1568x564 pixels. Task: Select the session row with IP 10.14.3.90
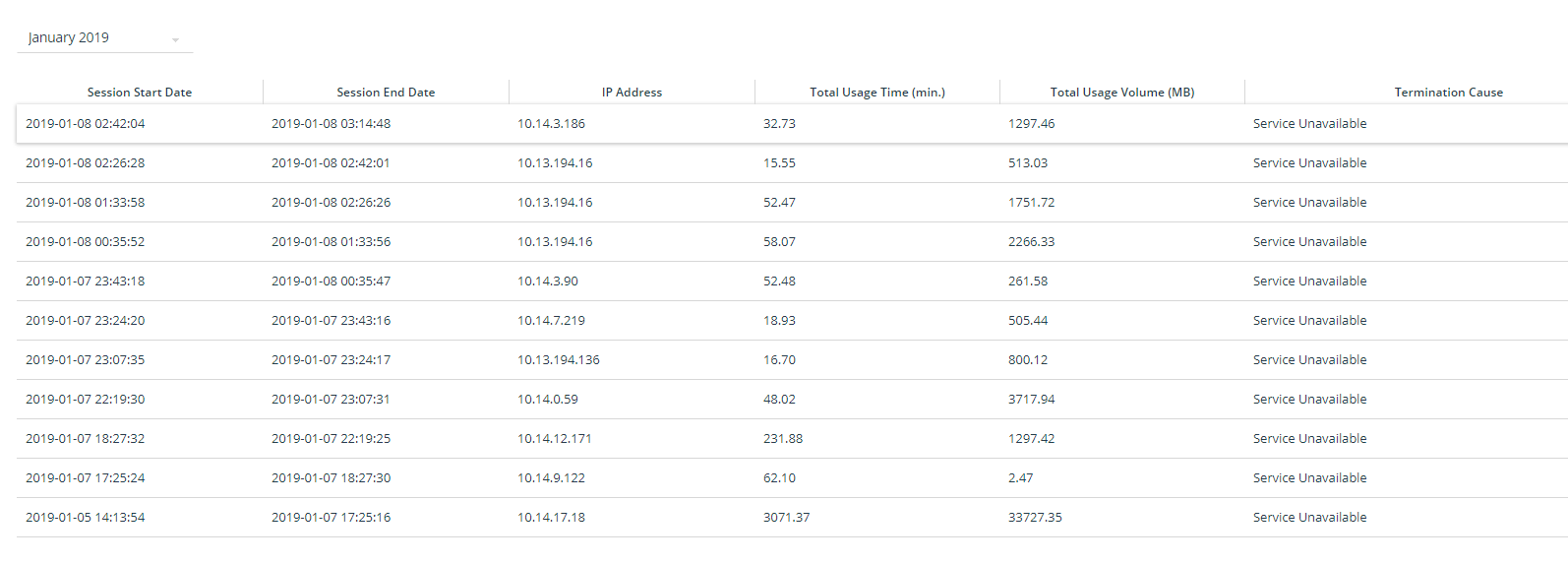548,282
